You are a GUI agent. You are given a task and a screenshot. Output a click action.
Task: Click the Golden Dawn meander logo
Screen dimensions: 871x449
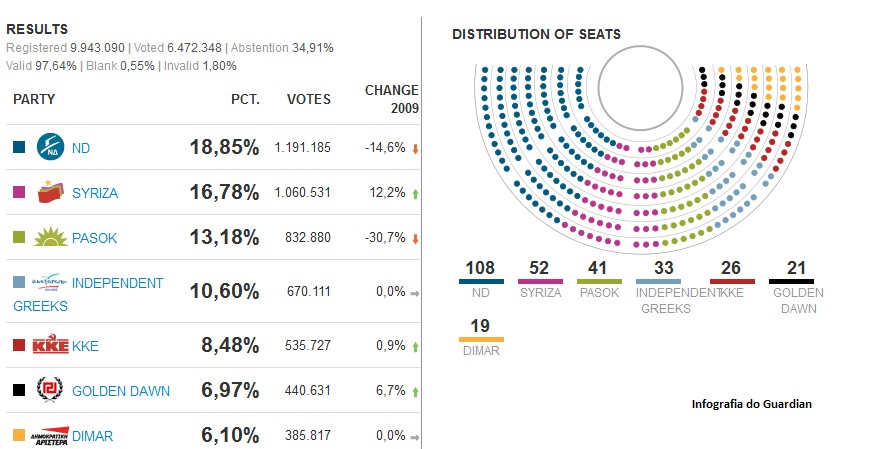(50, 390)
